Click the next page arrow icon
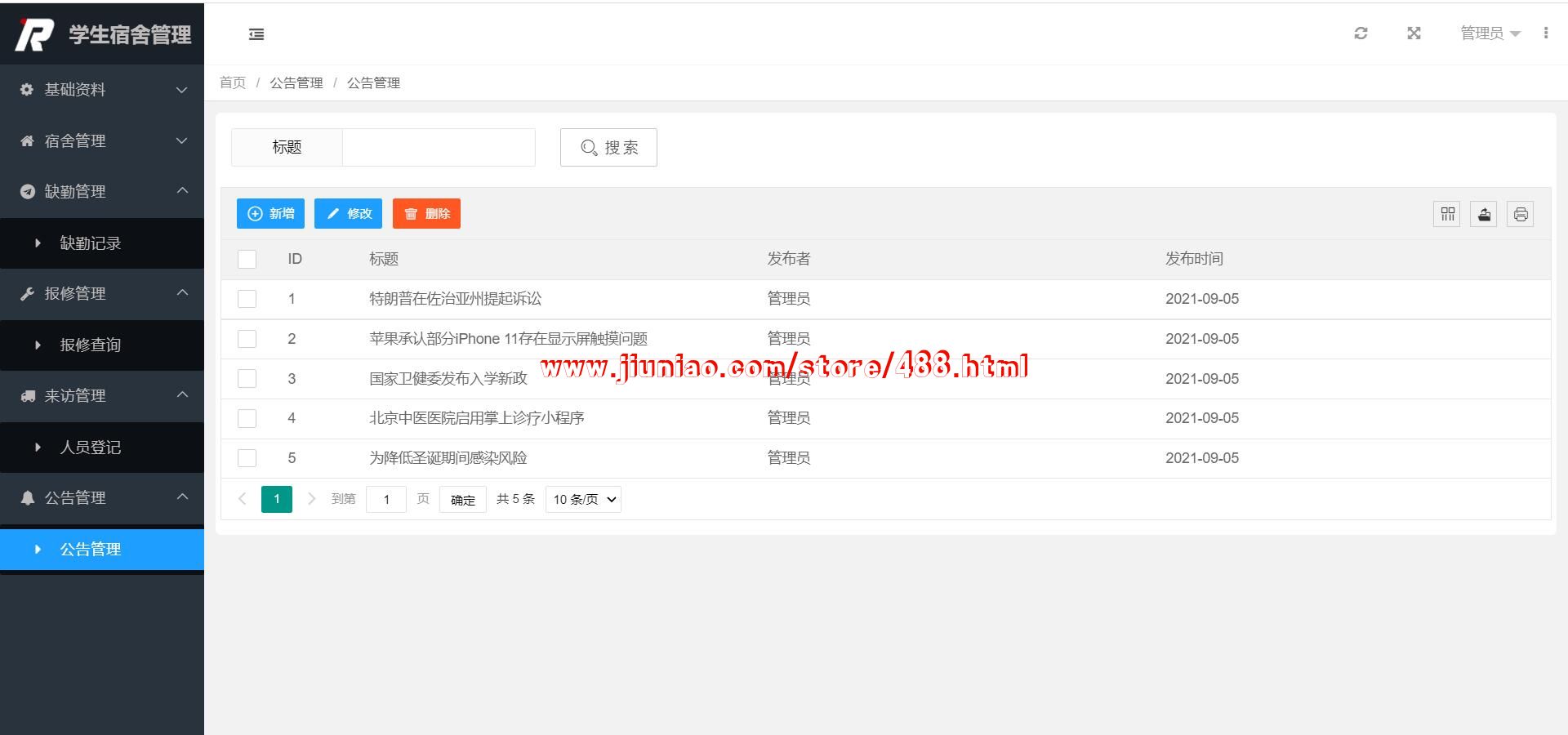Screen dimensions: 1568x735 click(x=311, y=499)
